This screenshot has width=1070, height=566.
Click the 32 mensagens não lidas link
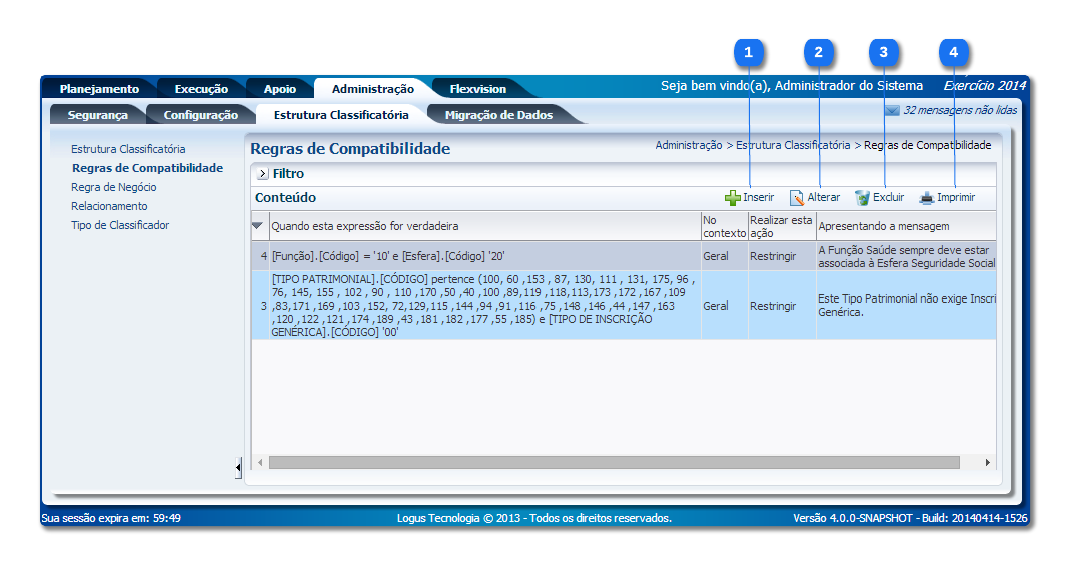coord(960,111)
